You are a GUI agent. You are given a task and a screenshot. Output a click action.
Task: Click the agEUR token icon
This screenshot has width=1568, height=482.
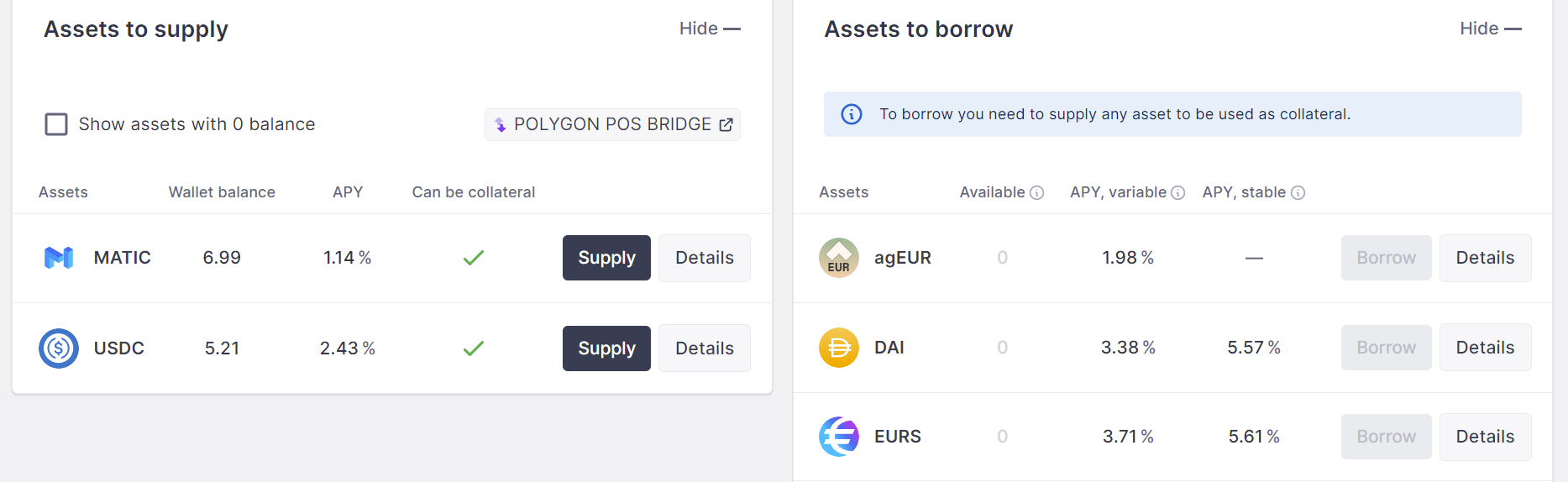(838, 258)
